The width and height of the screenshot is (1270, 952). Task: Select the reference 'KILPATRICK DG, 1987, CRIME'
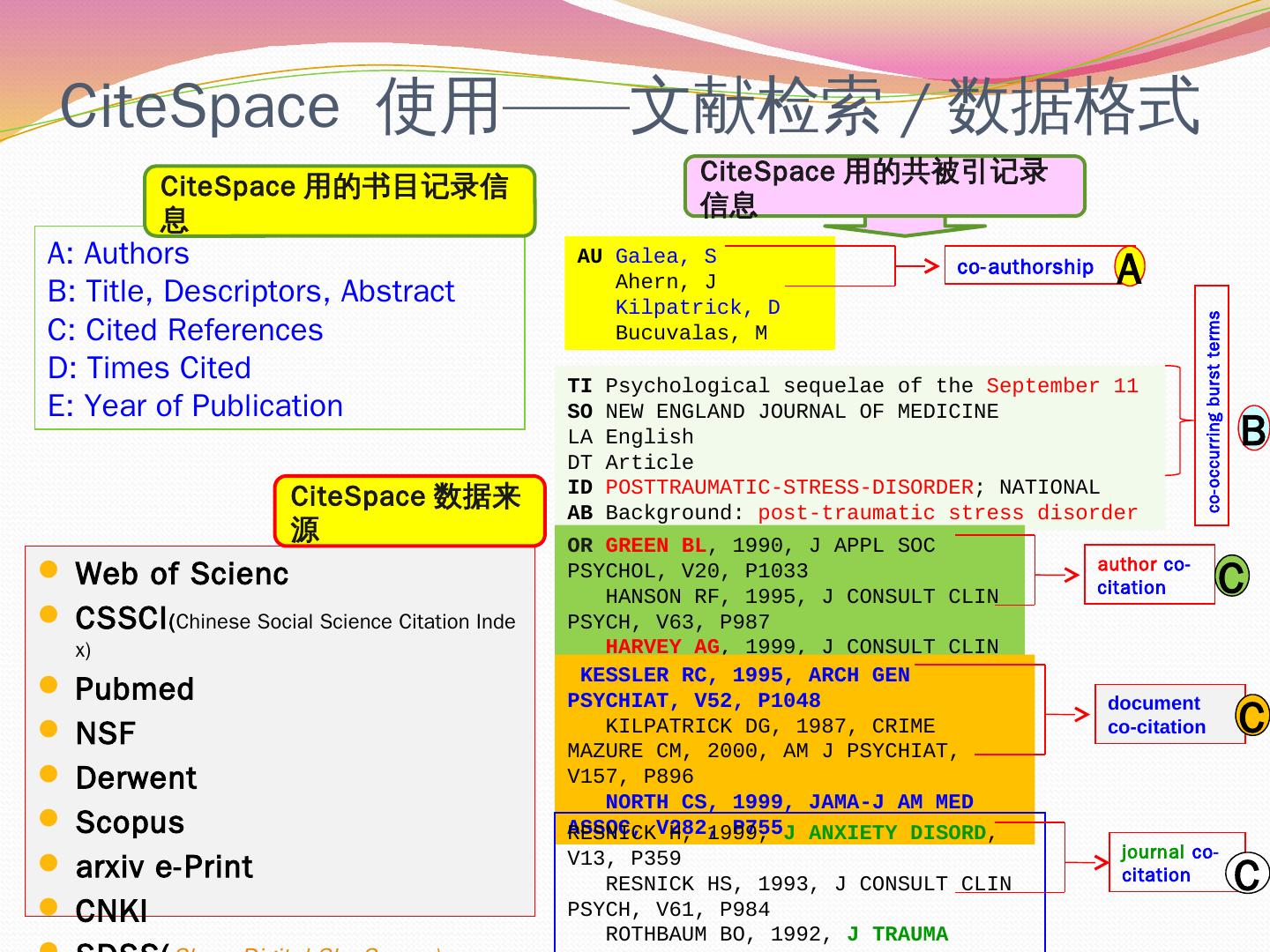coord(770,726)
